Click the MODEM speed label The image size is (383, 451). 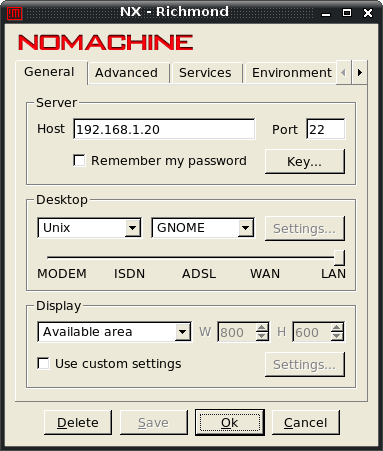(62, 274)
